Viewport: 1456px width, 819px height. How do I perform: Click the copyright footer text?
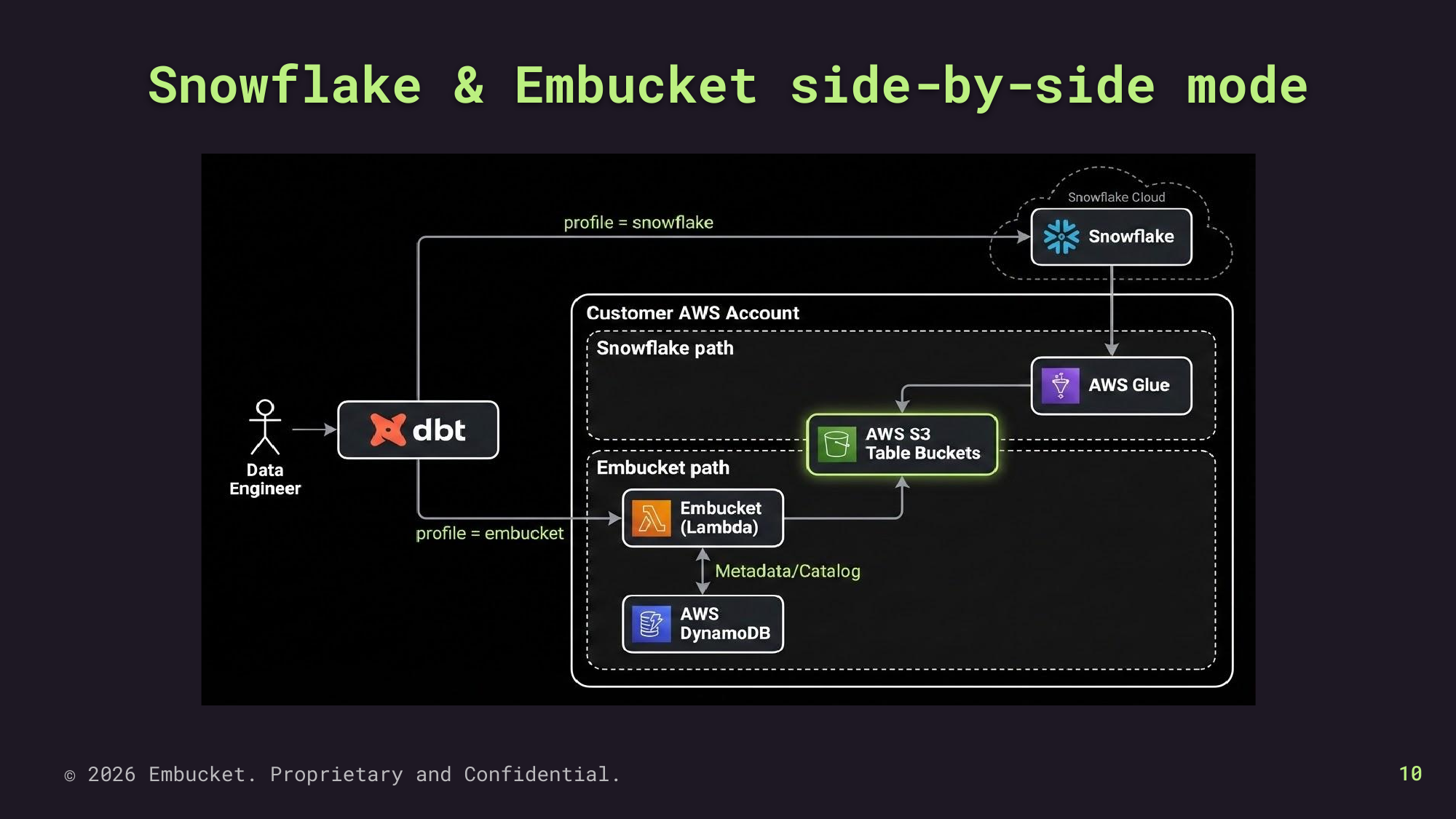(x=342, y=774)
